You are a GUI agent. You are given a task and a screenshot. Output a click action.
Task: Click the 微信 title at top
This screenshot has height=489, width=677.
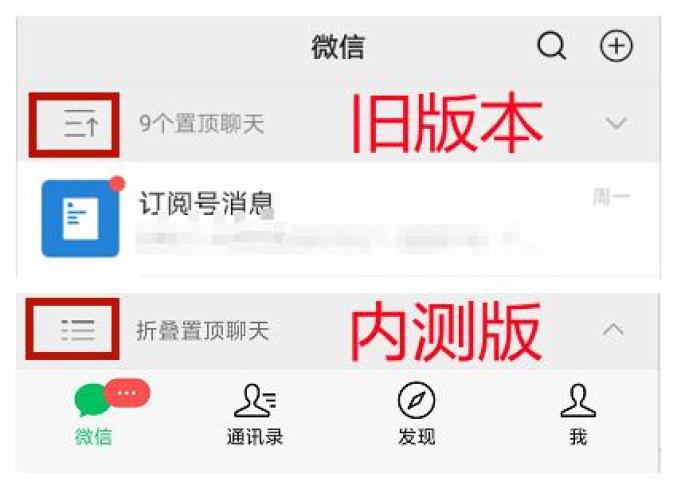[338, 47]
